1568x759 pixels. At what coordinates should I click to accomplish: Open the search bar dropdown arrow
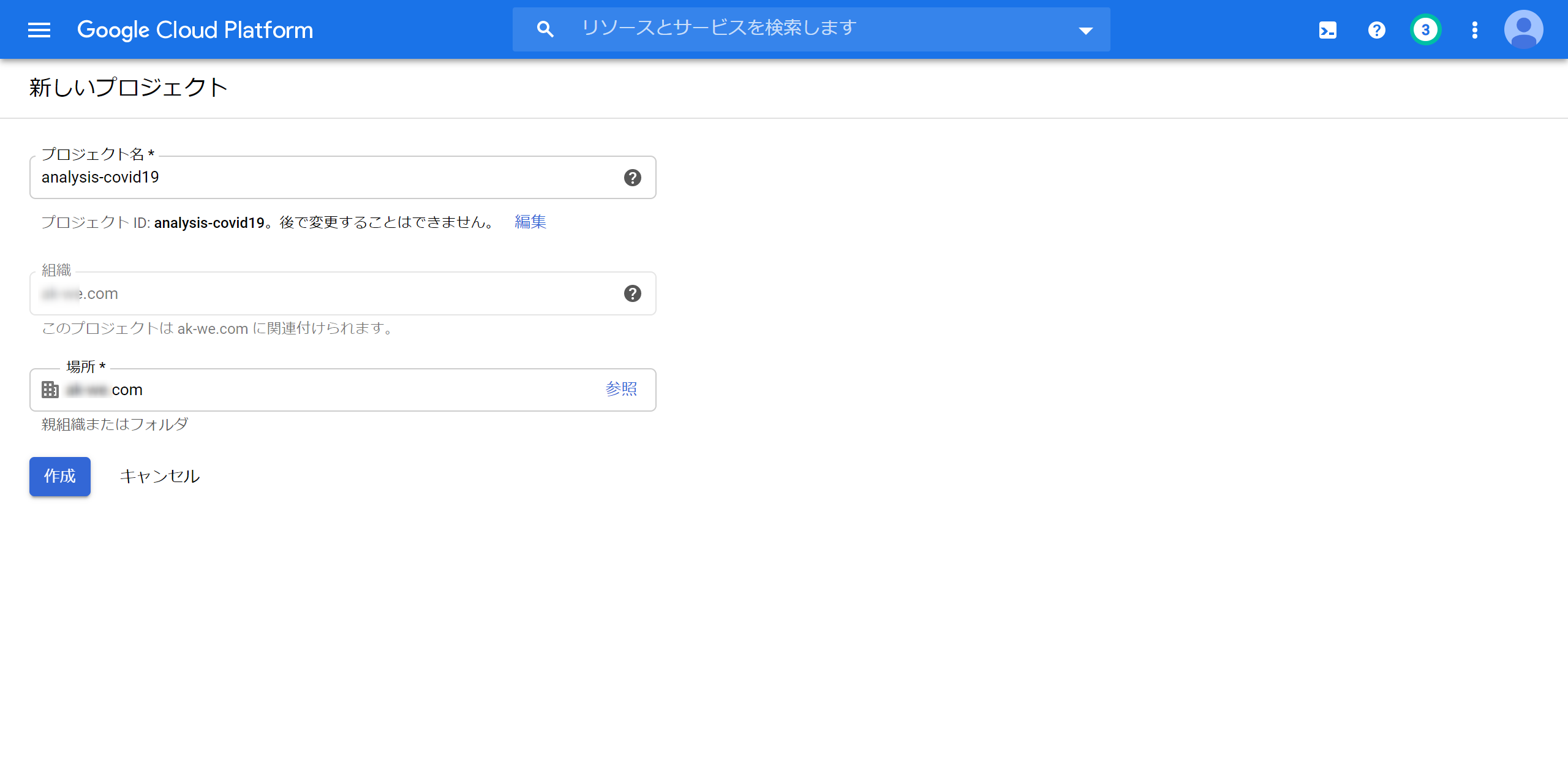[1085, 29]
